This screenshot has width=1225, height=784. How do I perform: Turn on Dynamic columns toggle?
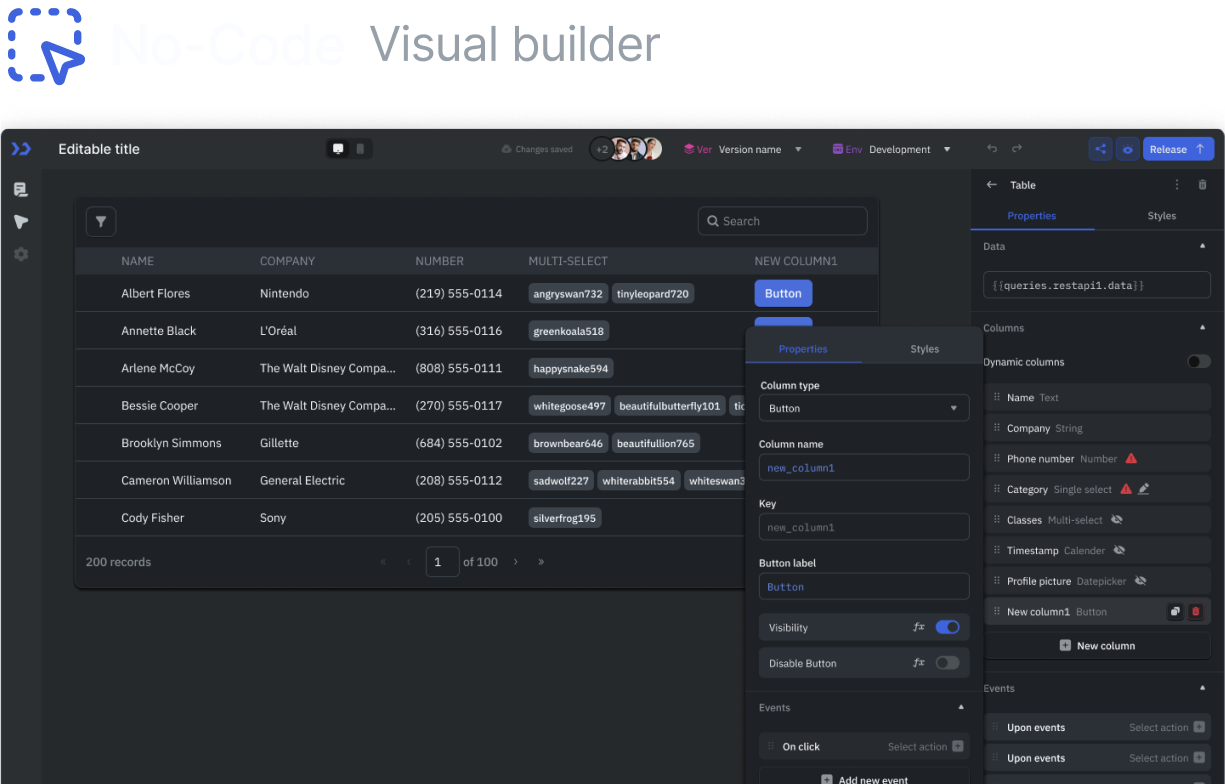click(x=1198, y=362)
